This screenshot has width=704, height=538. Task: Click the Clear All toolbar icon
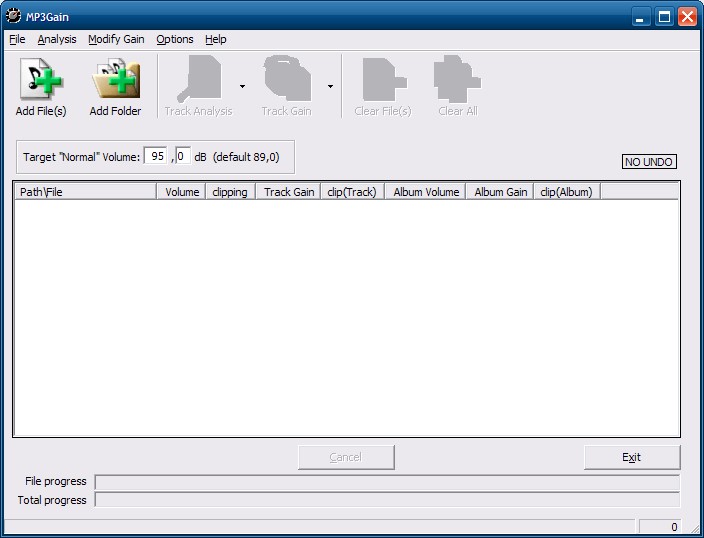(457, 80)
